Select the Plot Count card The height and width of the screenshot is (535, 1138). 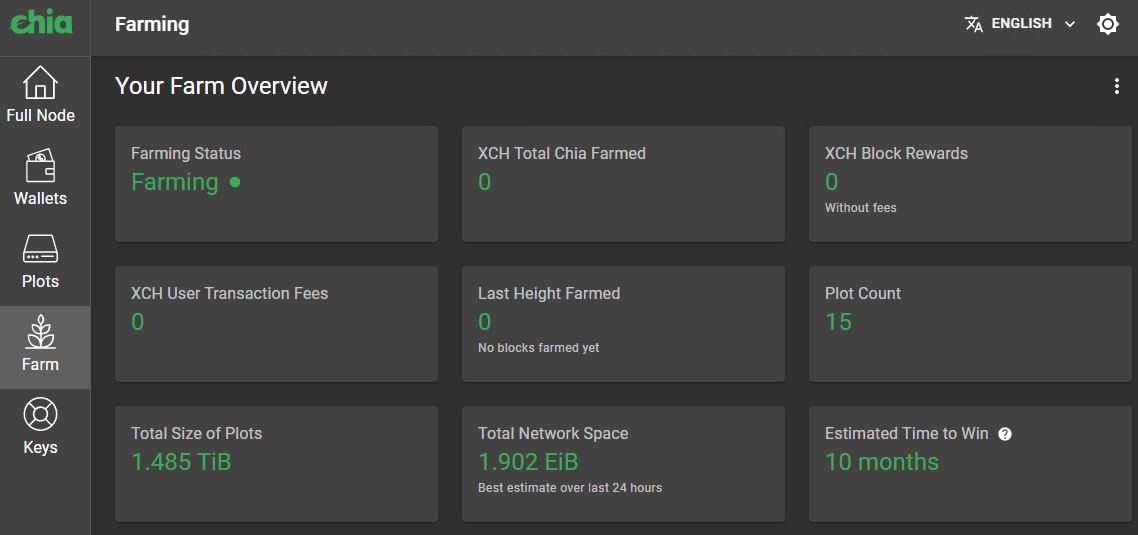[x=969, y=324]
